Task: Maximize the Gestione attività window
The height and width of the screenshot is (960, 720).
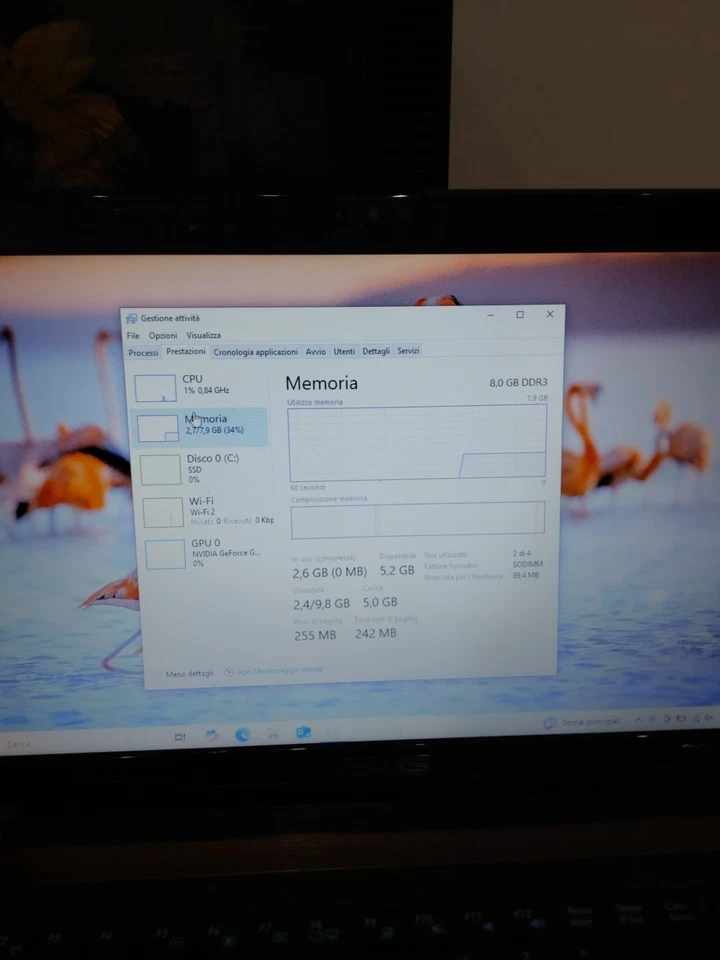Action: tap(520, 315)
